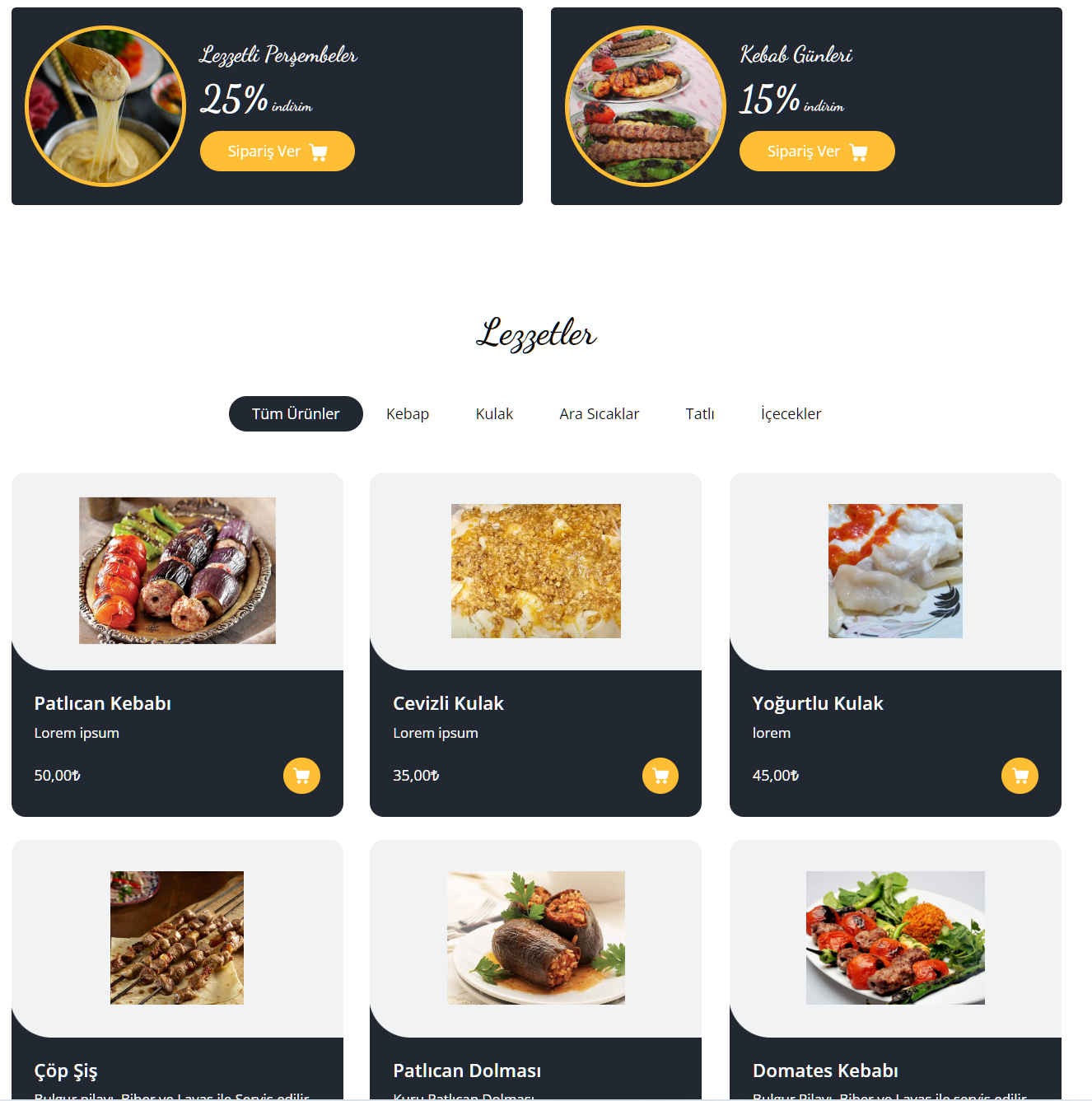Open the Domates Kebabı title link

[x=825, y=1071]
